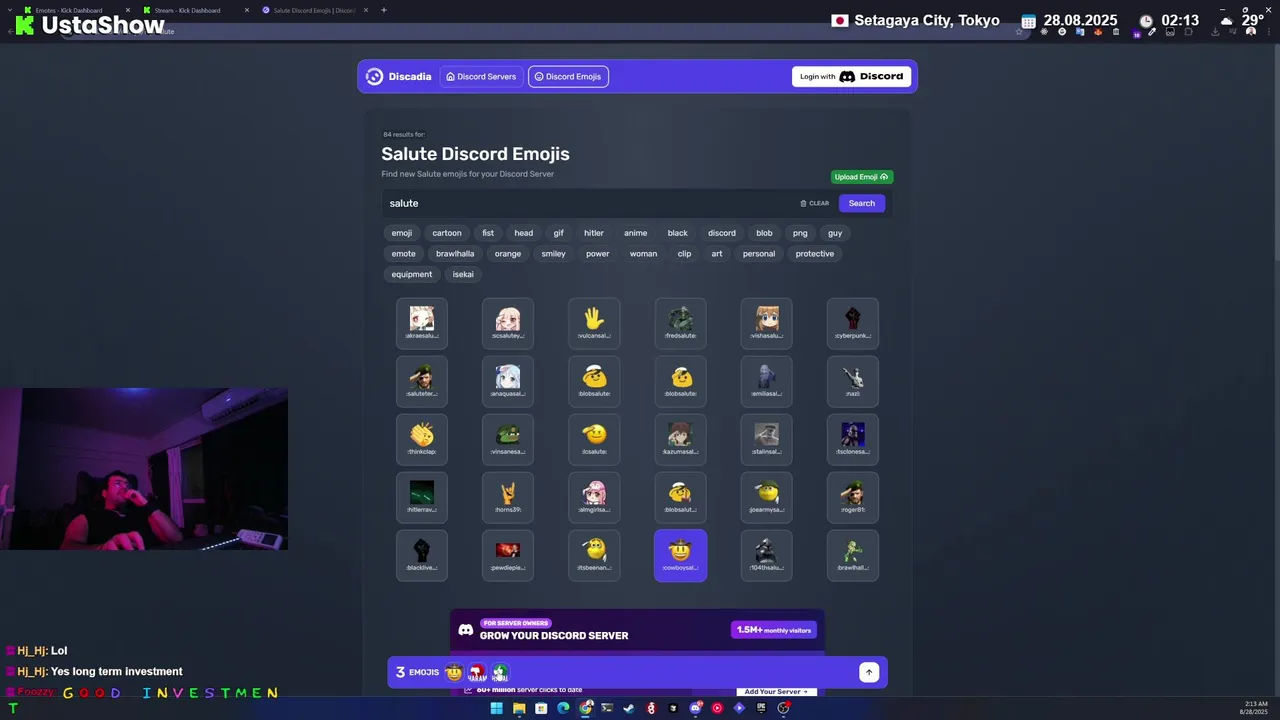Select the :horns39: hand emoji

[508, 497]
